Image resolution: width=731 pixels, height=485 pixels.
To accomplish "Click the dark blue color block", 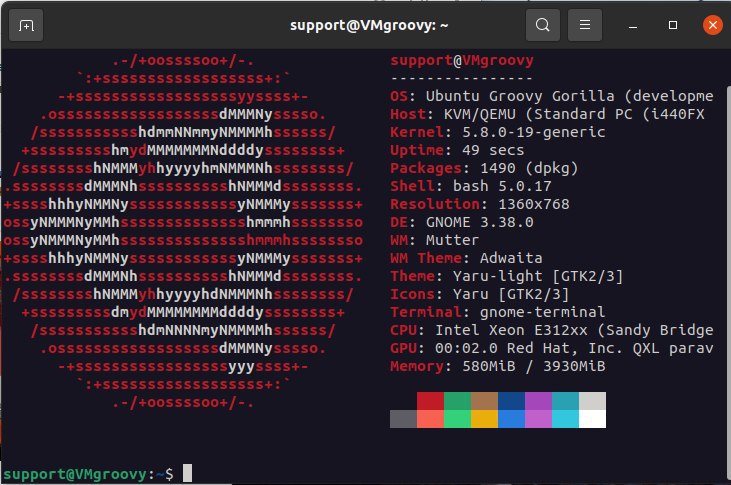I will (511, 401).
